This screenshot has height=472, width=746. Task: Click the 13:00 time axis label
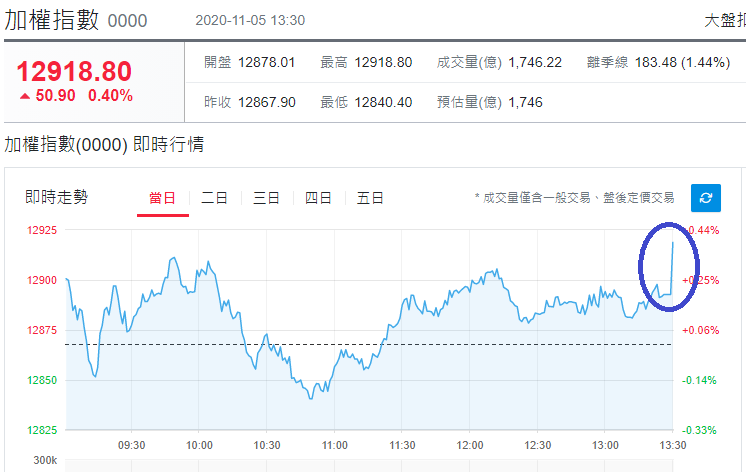[x=605, y=445]
